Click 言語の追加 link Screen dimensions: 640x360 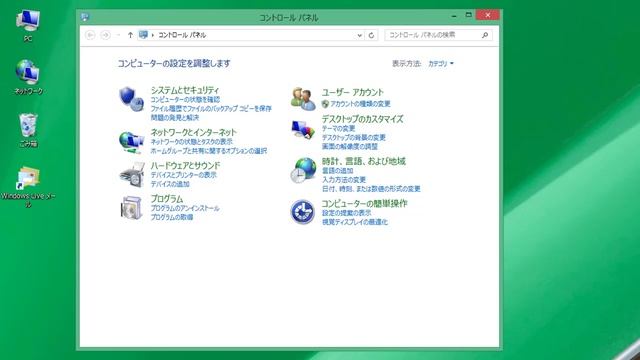coord(338,171)
